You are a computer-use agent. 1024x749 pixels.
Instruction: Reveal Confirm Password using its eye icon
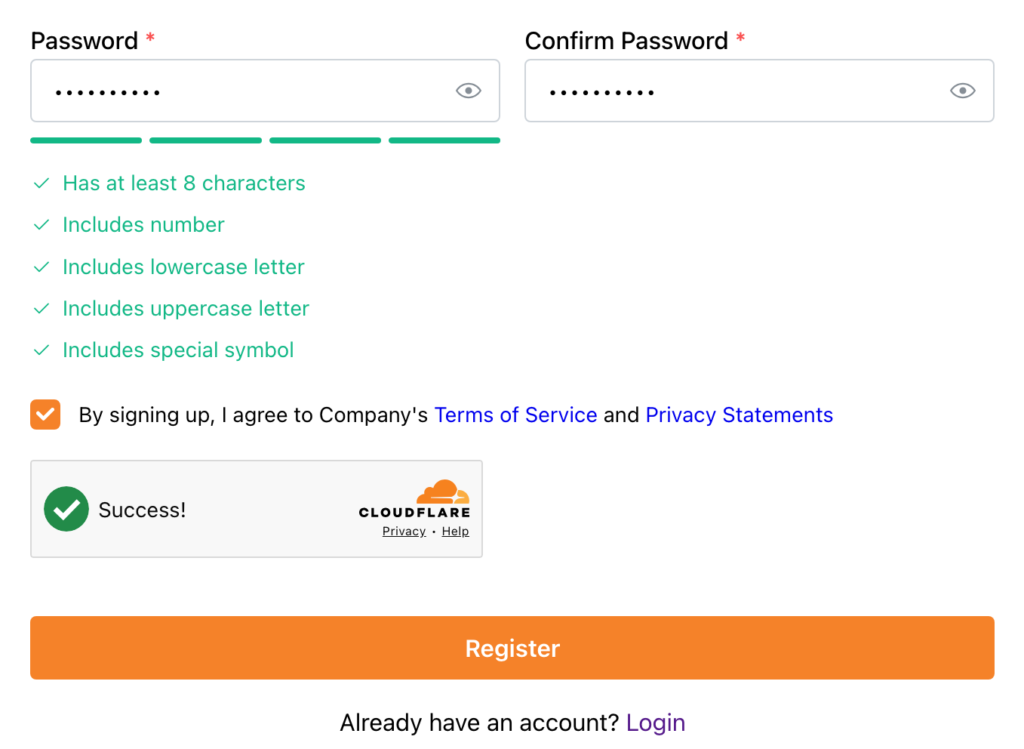coord(963,91)
